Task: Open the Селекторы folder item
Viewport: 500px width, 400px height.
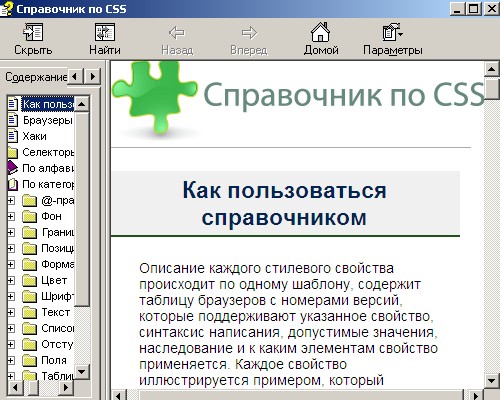Action: click(48, 152)
